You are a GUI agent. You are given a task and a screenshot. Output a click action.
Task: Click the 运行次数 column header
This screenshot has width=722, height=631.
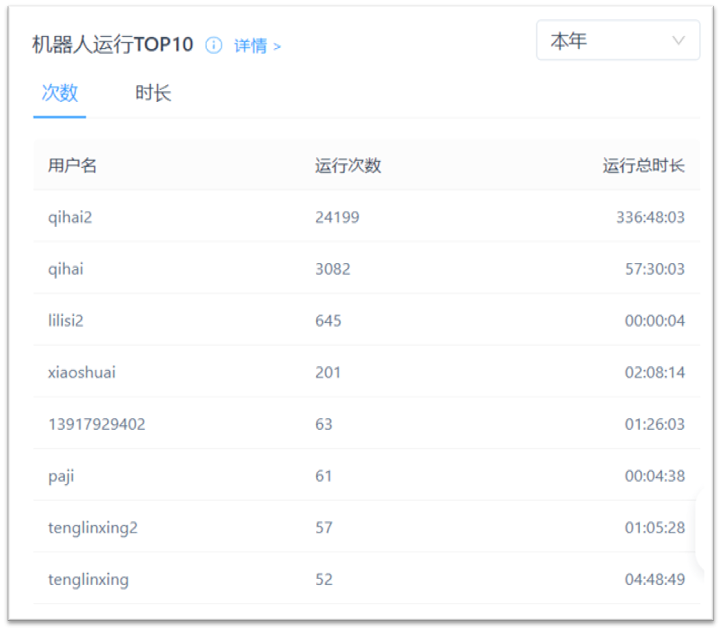348,166
